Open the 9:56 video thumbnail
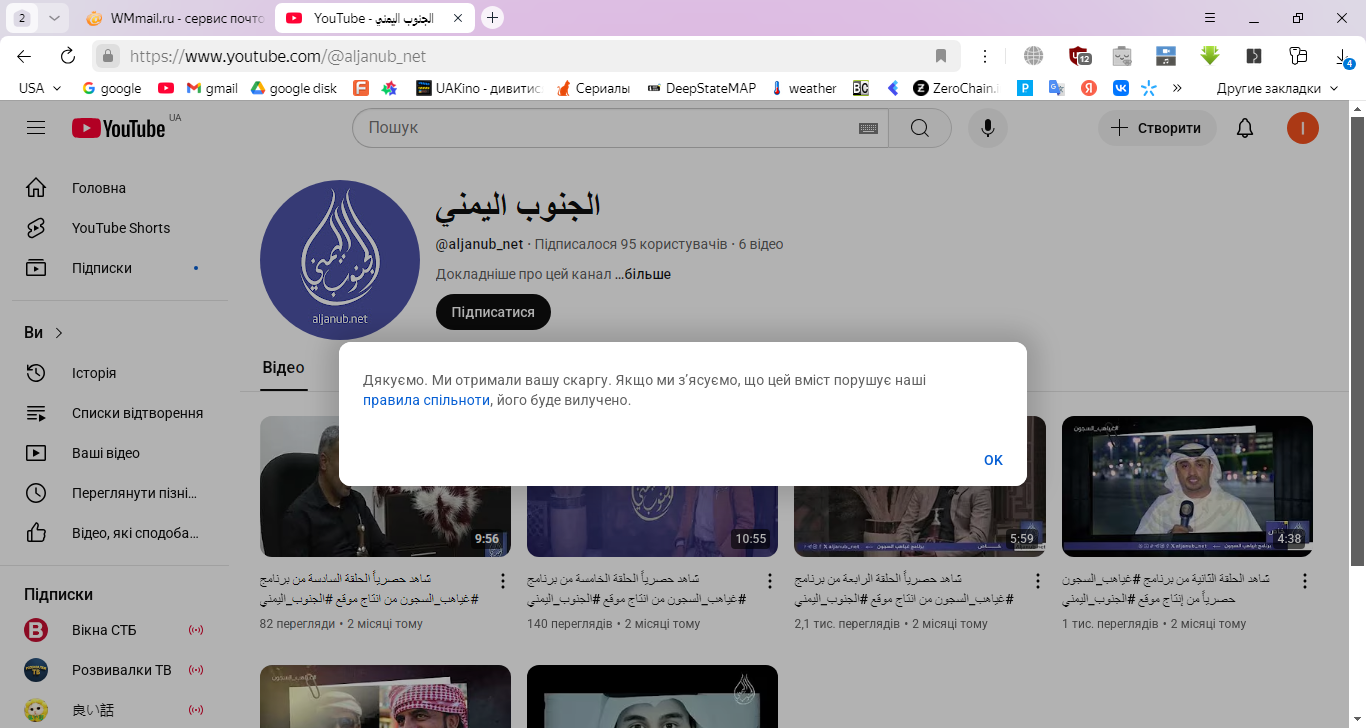1366x728 pixels. (385, 486)
